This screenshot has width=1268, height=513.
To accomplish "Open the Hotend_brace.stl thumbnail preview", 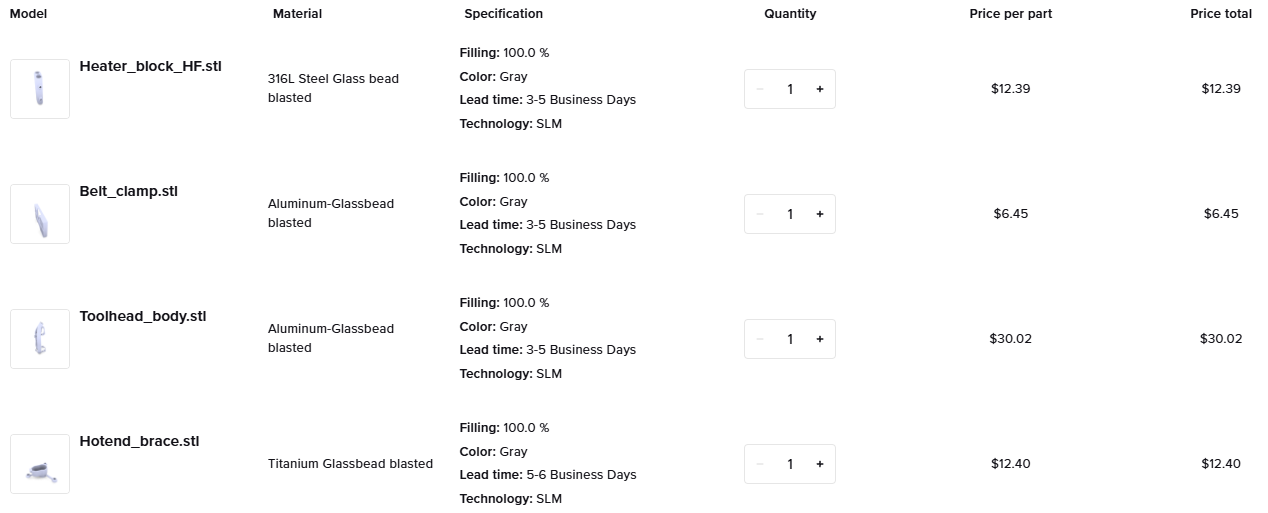I will [x=40, y=464].
